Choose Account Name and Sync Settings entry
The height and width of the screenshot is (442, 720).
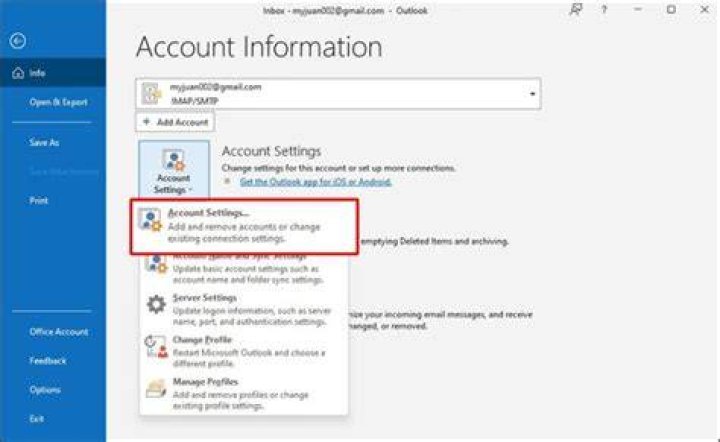(x=243, y=268)
